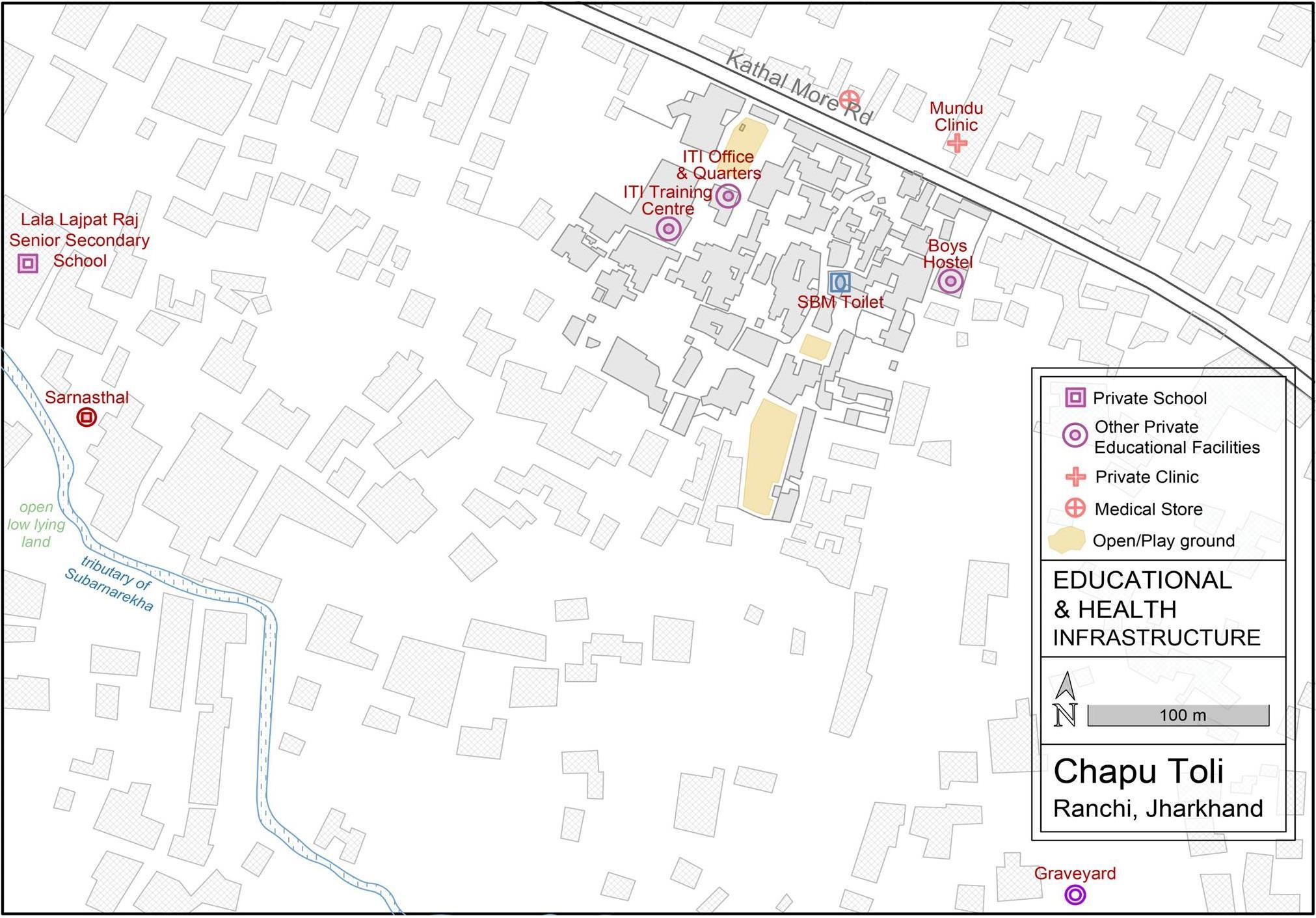Click the Medical Store legend symbol
Viewport: 1316px width, 918px height.
coord(1075,509)
